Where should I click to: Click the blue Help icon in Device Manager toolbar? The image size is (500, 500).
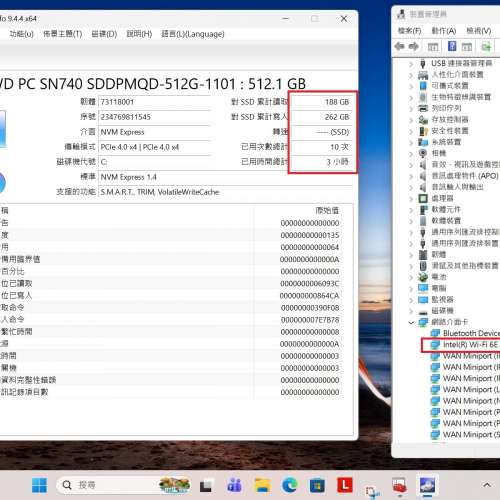452,46
